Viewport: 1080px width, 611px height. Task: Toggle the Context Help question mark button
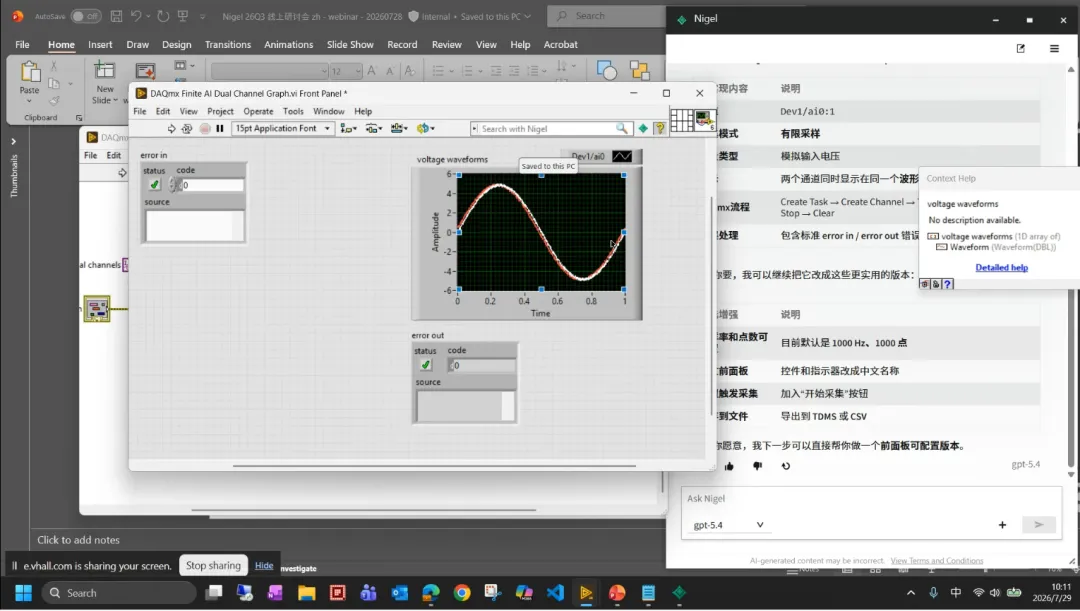click(x=659, y=128)
